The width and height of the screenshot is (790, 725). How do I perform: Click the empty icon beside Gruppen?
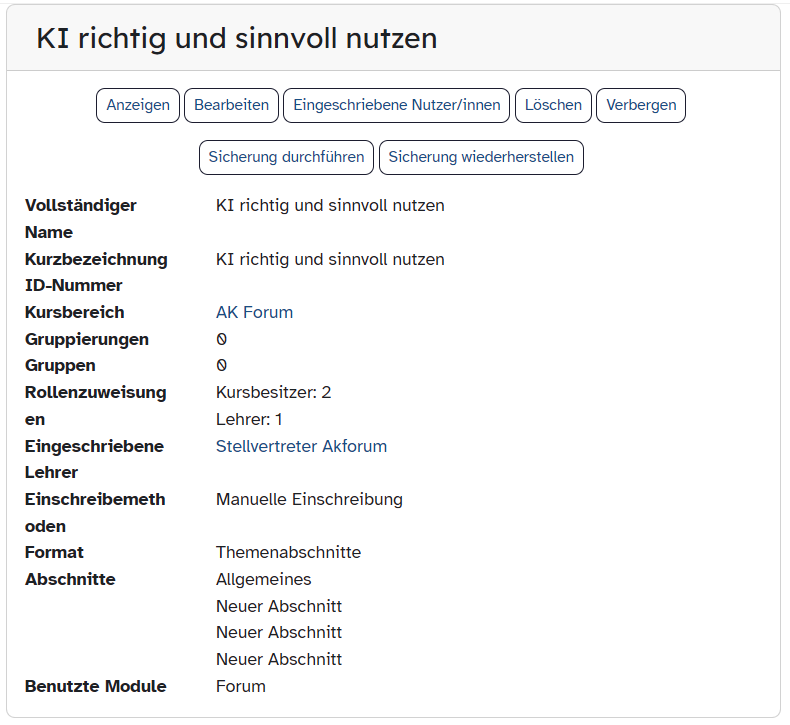pos(222,366)
